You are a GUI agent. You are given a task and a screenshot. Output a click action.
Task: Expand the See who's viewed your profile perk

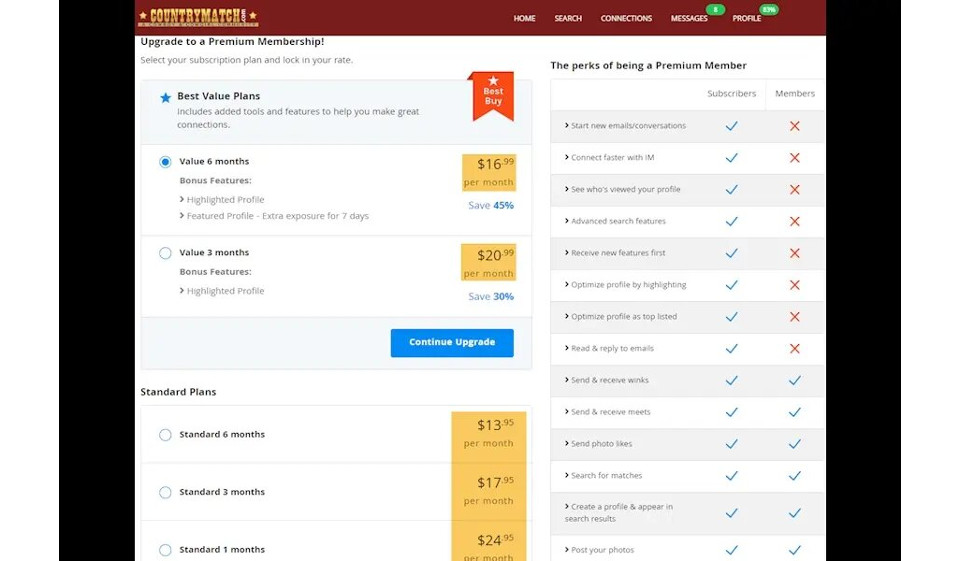[625, 189]
